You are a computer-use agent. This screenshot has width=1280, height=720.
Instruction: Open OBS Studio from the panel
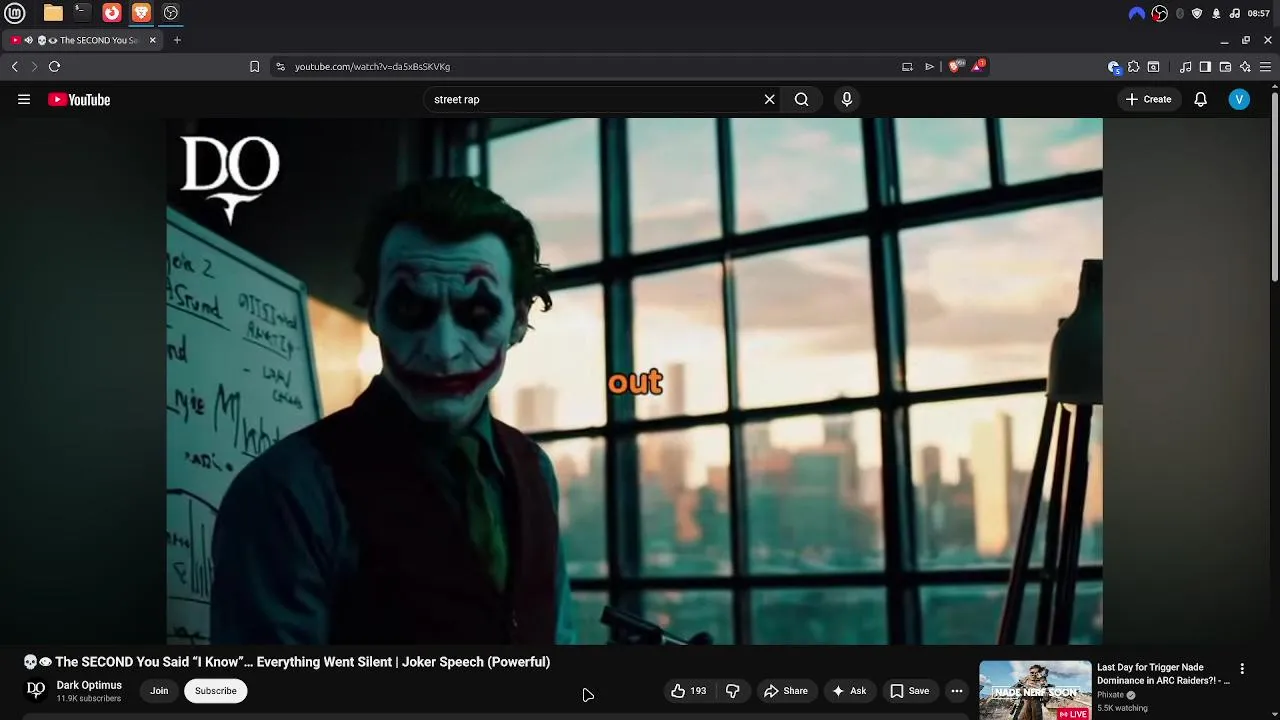click(171, 13)
